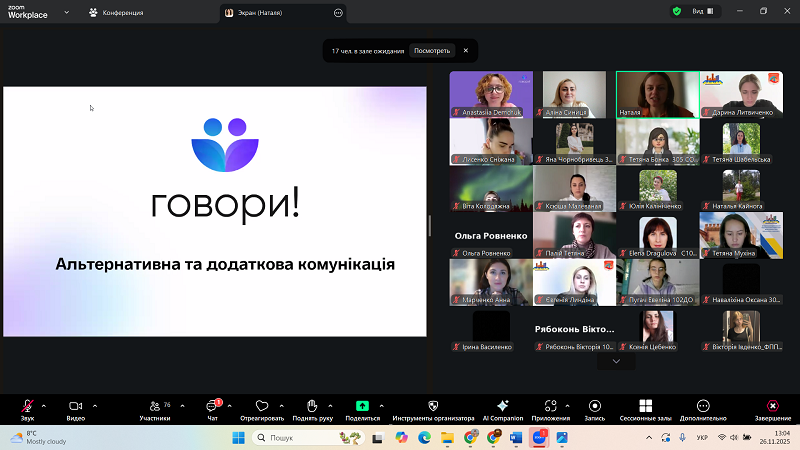Viewport: 800px width, 450px height.
Task: Select Наталя's highlighted video thumbnail
Action: pyautogui.click(x=657, y=94)
